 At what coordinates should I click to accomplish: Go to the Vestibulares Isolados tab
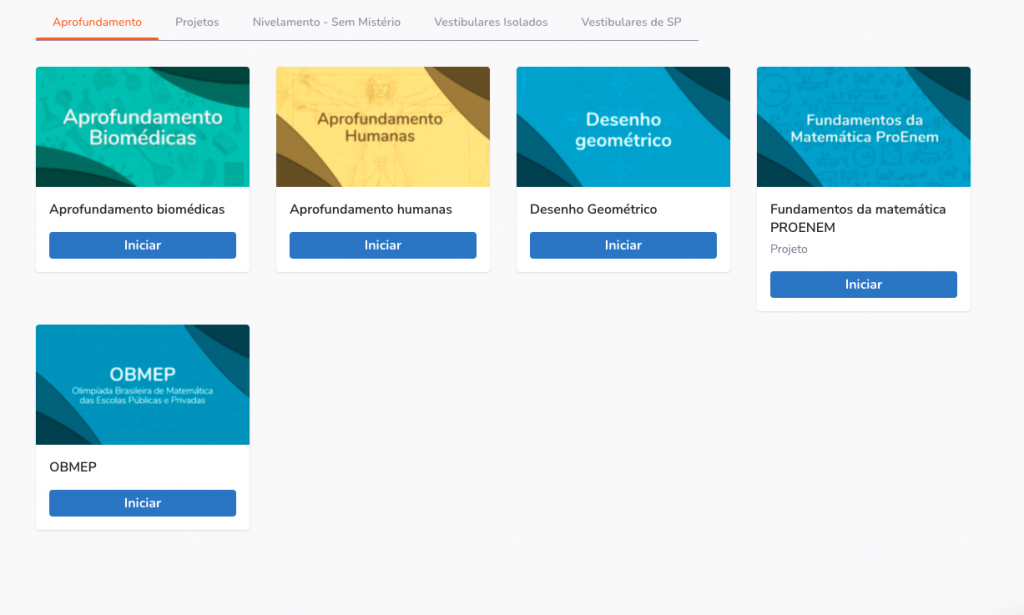tap(490, 22)
